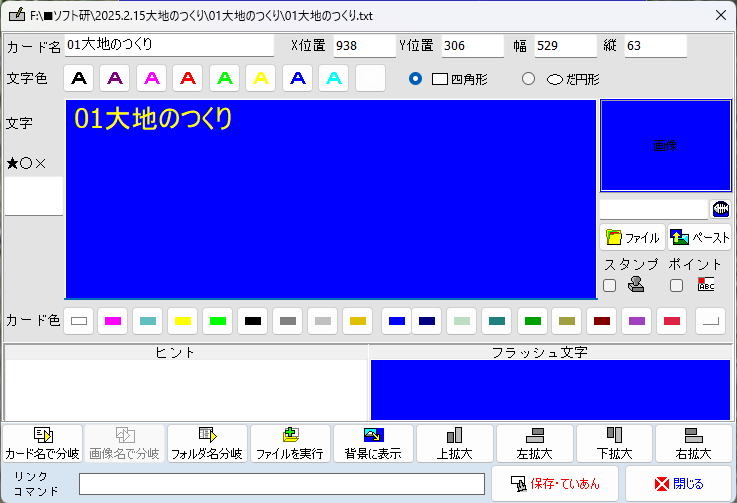Click the リンクコマンド input field
This screenshot has width=737, height=503.
pyautogui.click(x=281, y=484)
